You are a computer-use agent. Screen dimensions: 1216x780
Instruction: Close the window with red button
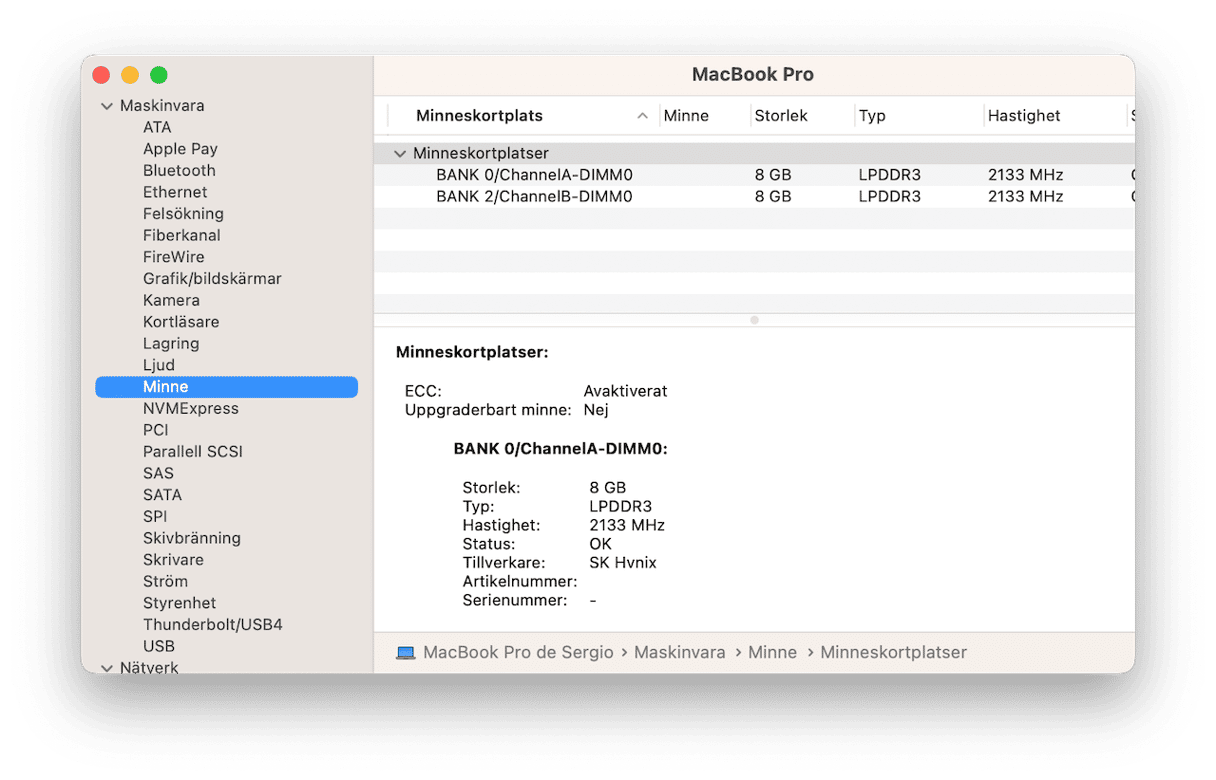101,75
